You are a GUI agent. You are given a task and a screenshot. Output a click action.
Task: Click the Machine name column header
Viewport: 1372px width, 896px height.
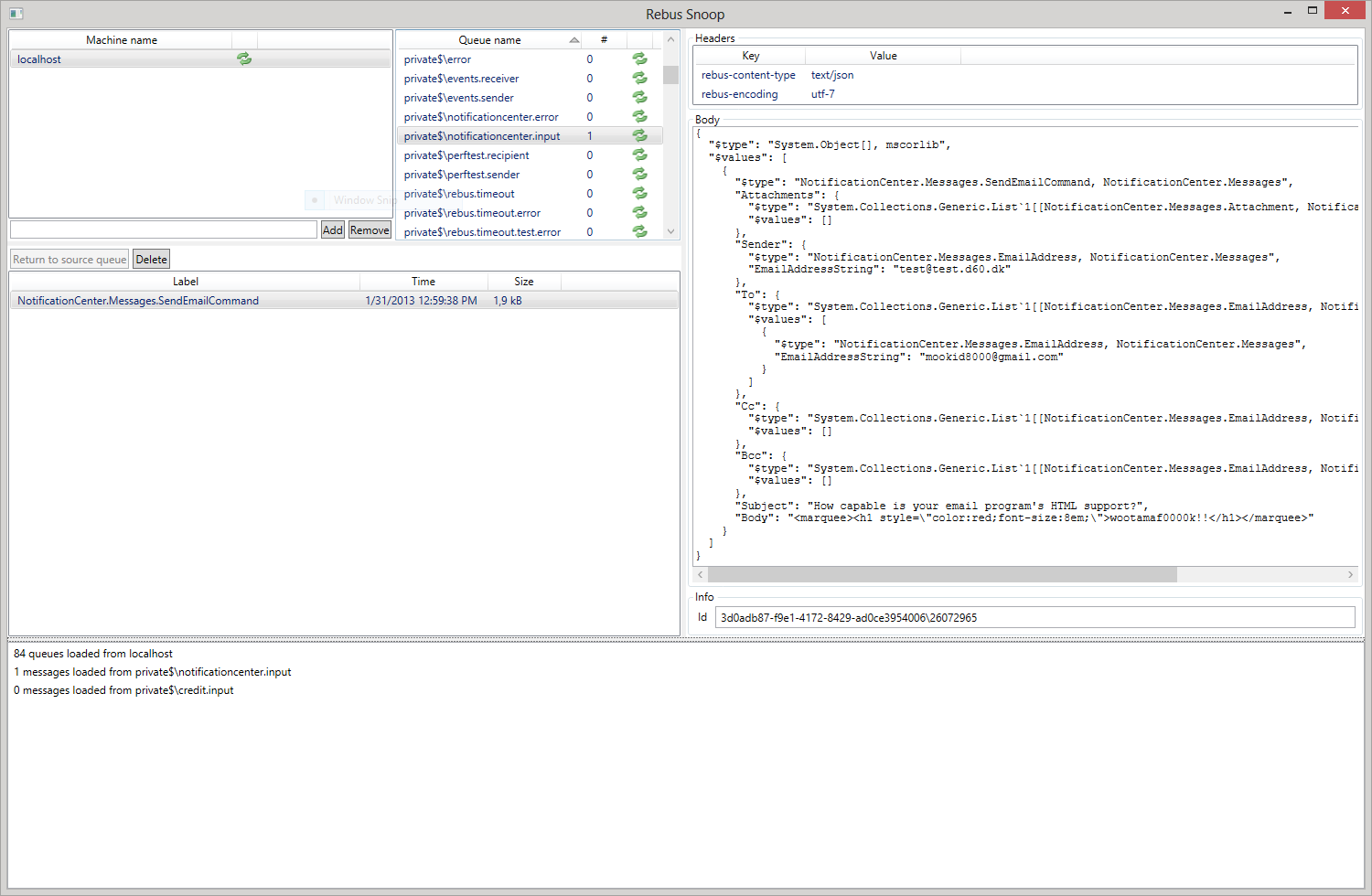pos(122,39)
